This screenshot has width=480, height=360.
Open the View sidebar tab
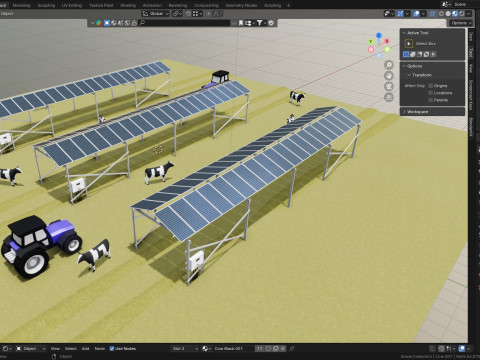(471, 69)
